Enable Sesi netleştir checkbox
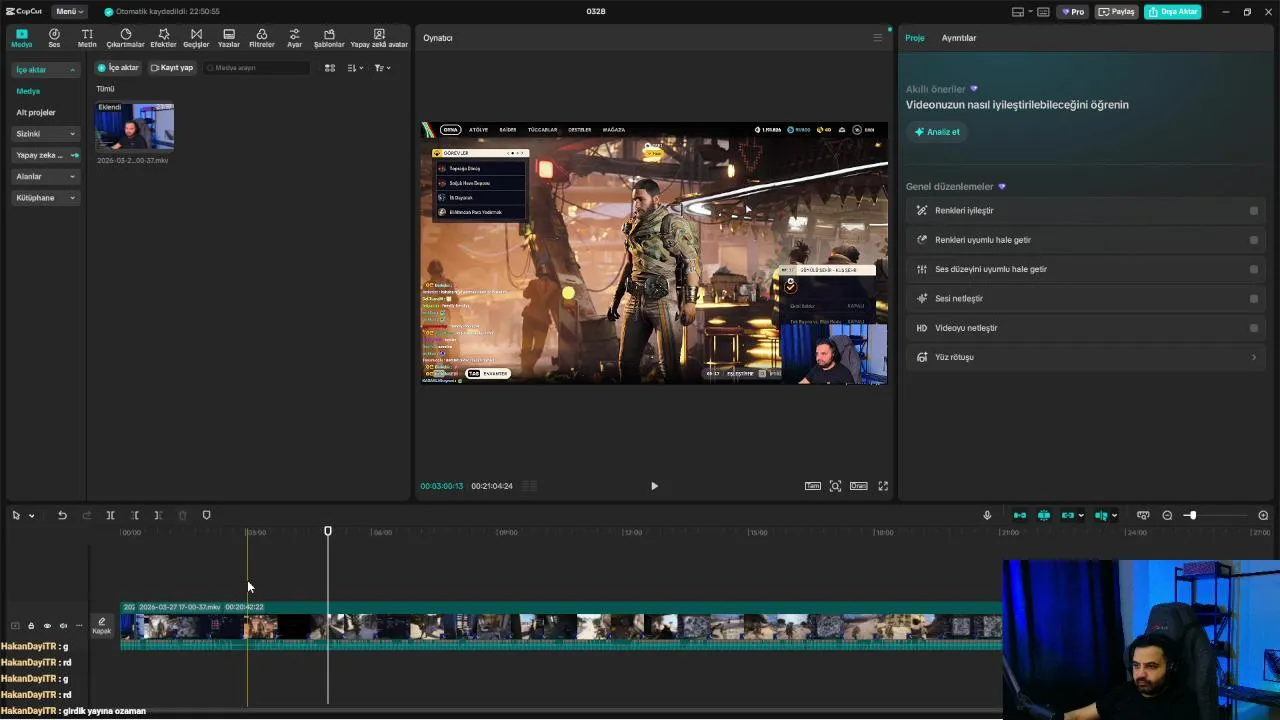 (x=1254, y=298)
